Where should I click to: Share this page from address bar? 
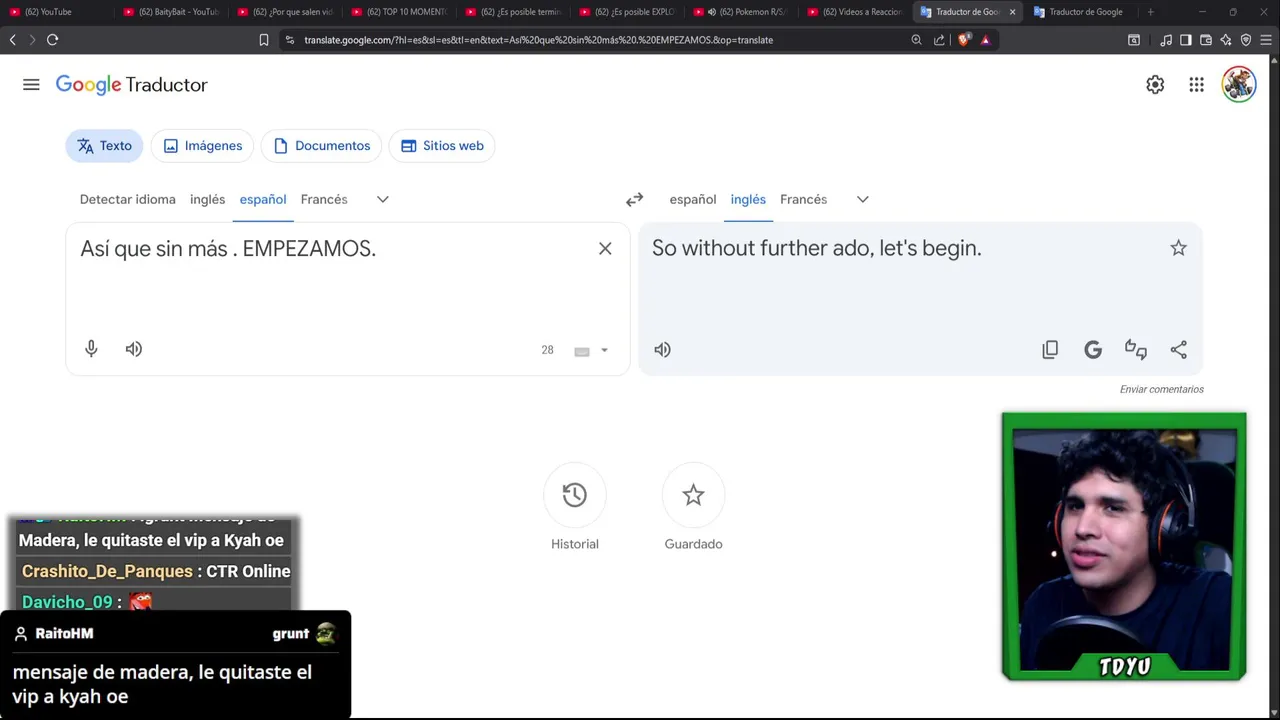tap(939, 40)
